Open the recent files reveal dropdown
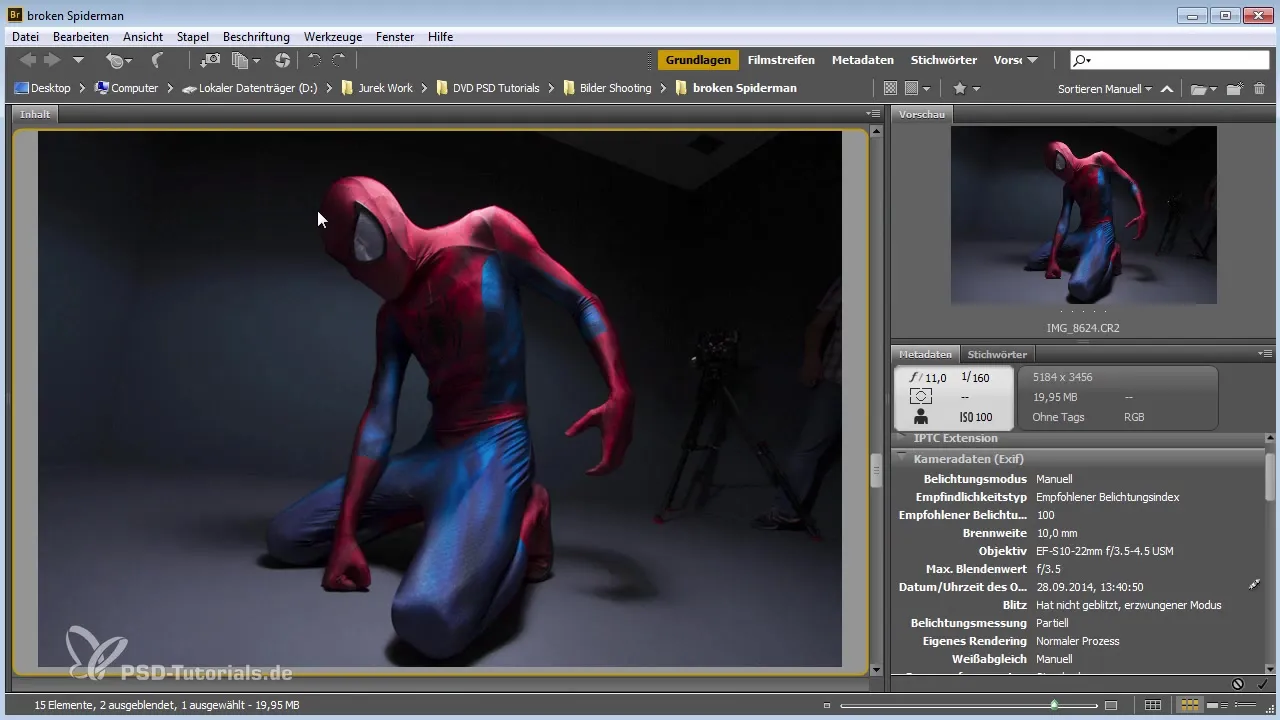The image size is (1280, 720). [119, 61]
